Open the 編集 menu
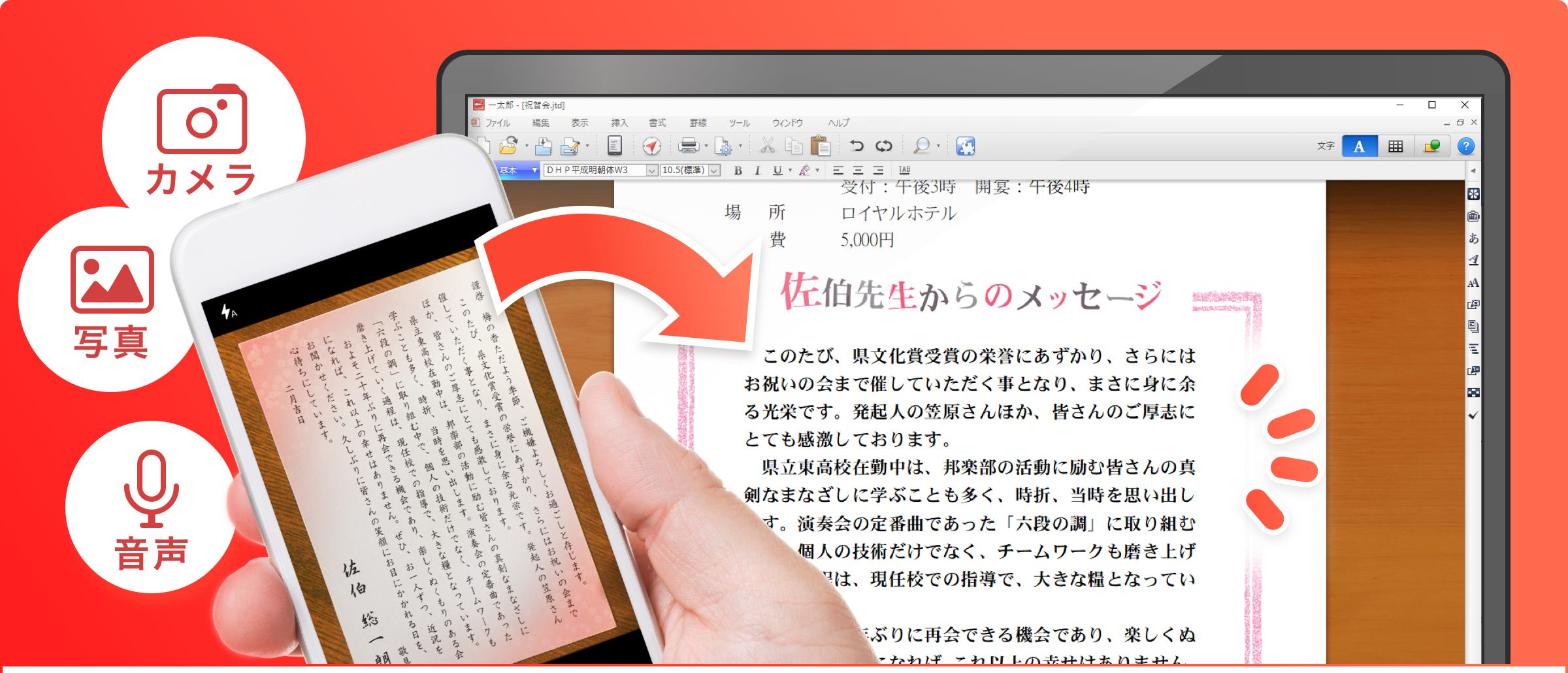The width and height of the screenshot is (1568, 673). point(540,123)
